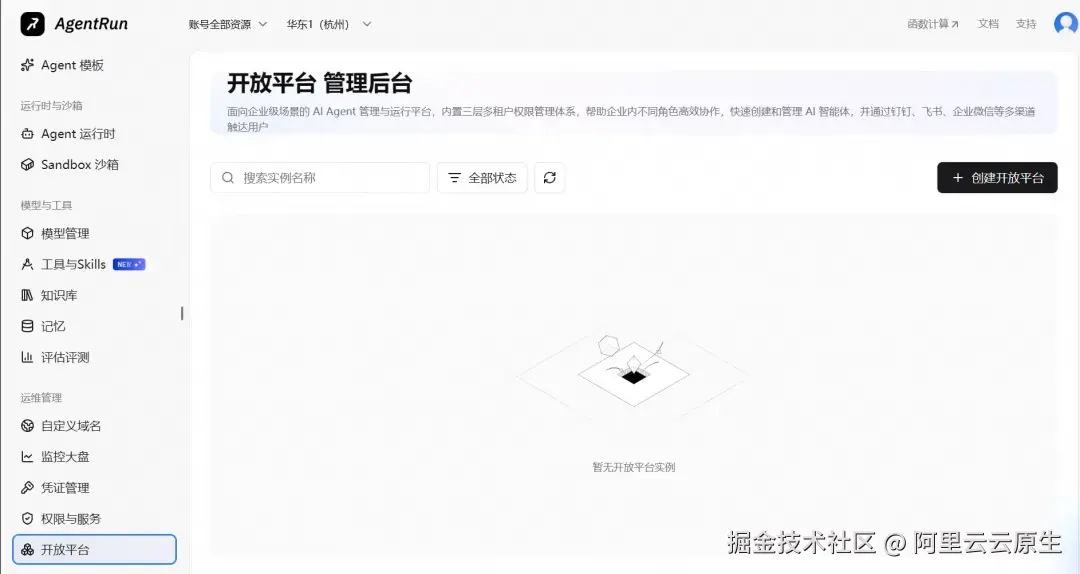This screenshot has height=574, width=1080.
Task: Click the filter icon in 全部状态
Action: 454,178
